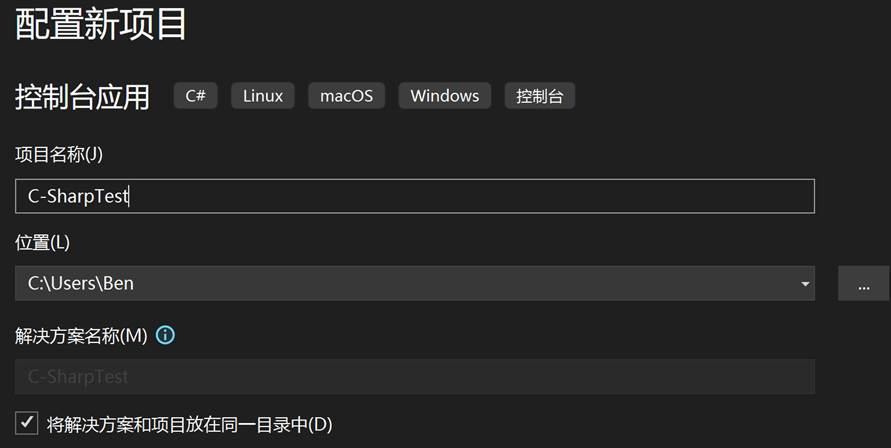Click the Windows platform tag
Image resolution: width=891 pixels, height=448 pixels.
tap(444, 96)
